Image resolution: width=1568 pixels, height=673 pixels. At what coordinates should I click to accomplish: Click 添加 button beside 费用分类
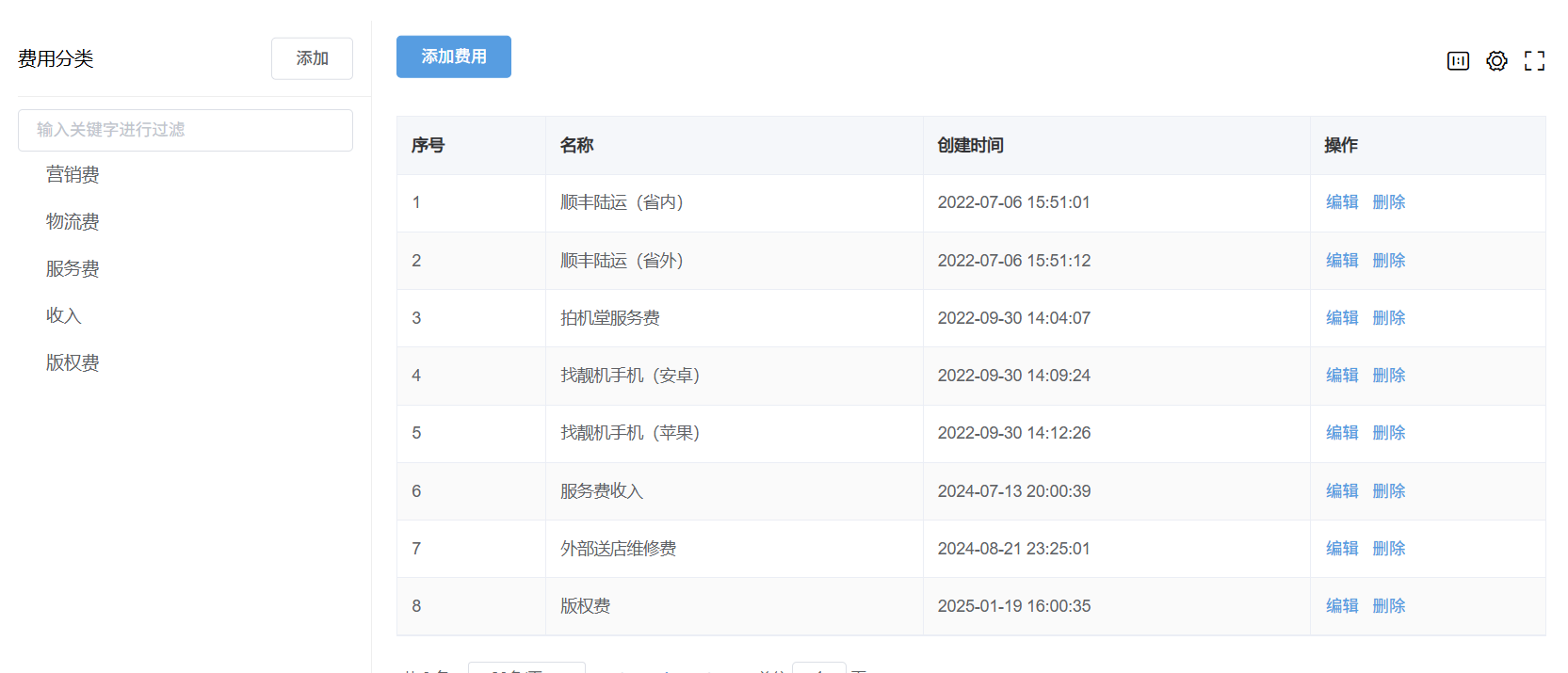click(312, 58)
